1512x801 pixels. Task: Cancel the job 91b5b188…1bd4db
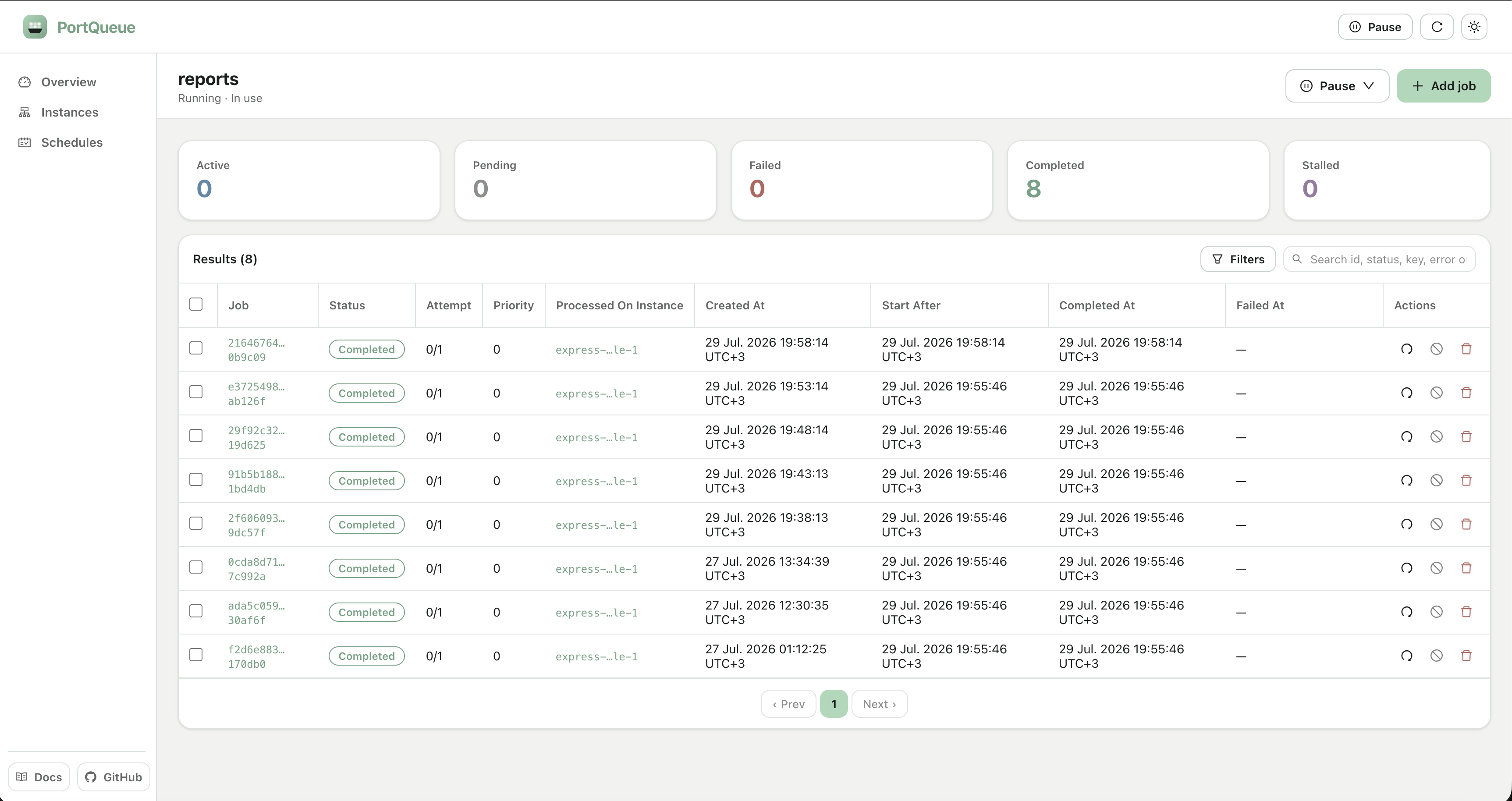pyautogui.click(x=1436, y=481)
